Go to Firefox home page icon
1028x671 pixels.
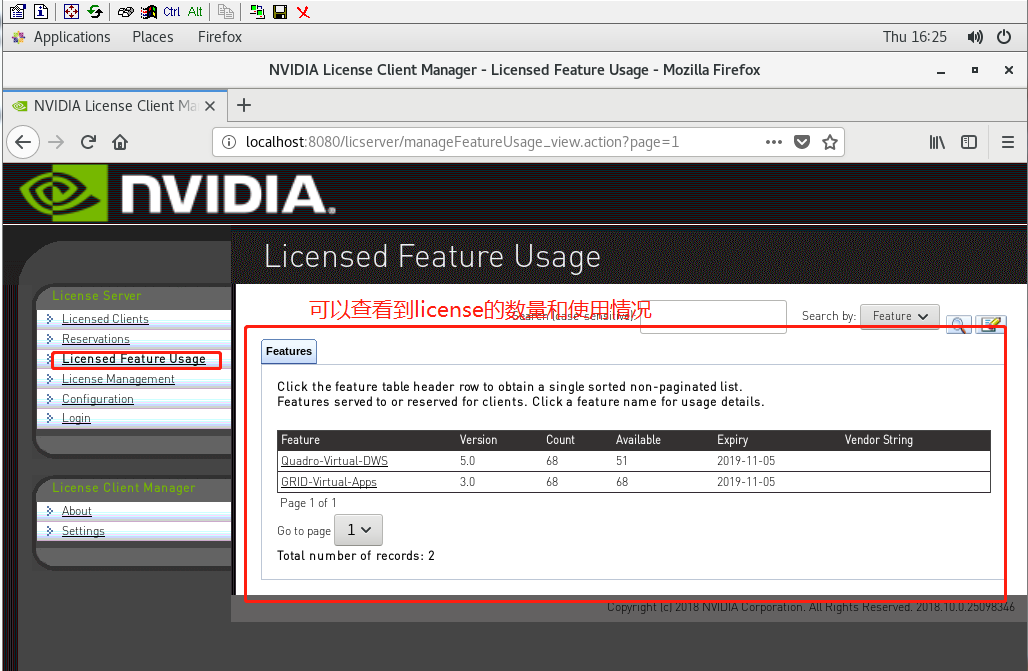120,142
